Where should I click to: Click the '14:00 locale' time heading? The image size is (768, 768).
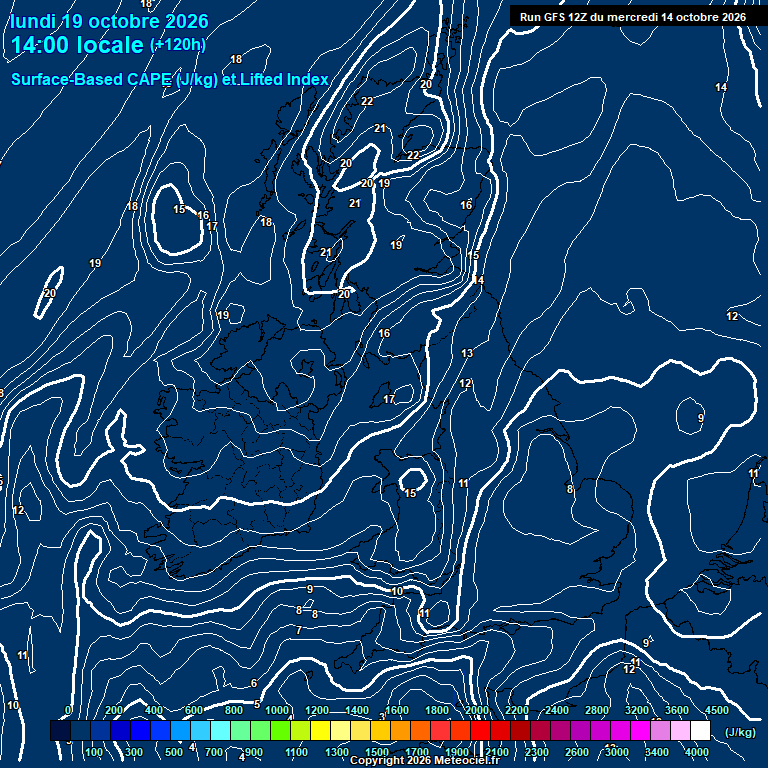pyautogui.click(x=77, y=45)
